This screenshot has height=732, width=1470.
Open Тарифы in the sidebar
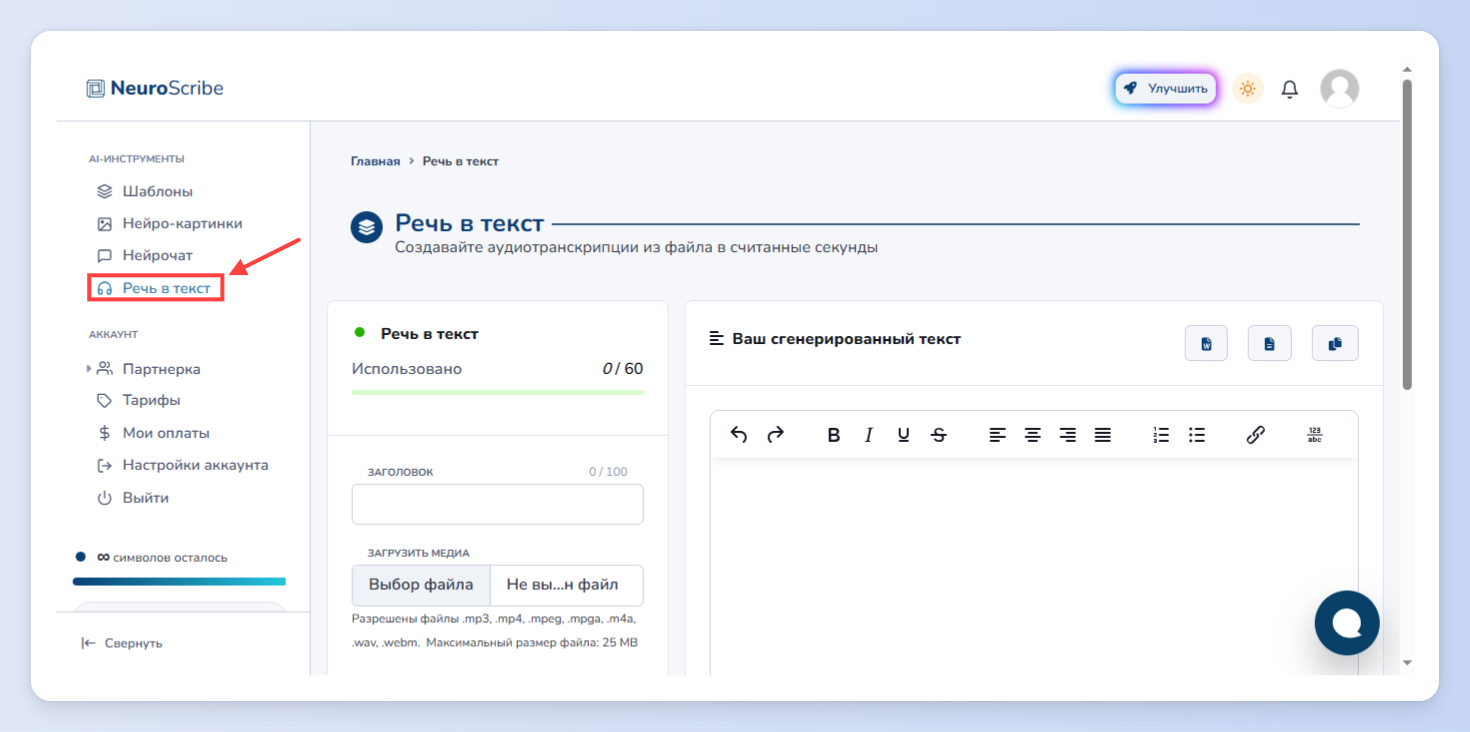pos(138,400)
